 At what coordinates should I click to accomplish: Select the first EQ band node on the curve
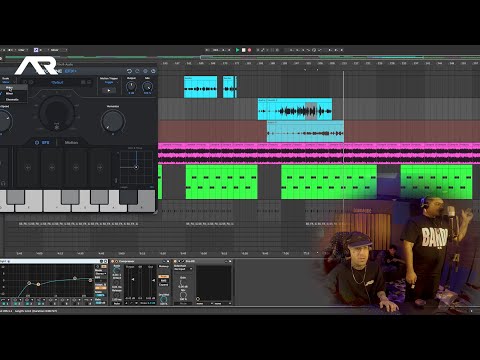tap(29, 283)
